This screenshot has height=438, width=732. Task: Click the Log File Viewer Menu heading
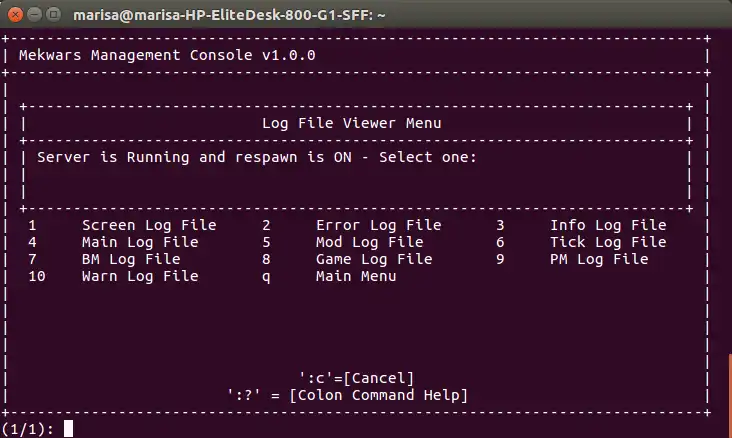coord(351,123)
